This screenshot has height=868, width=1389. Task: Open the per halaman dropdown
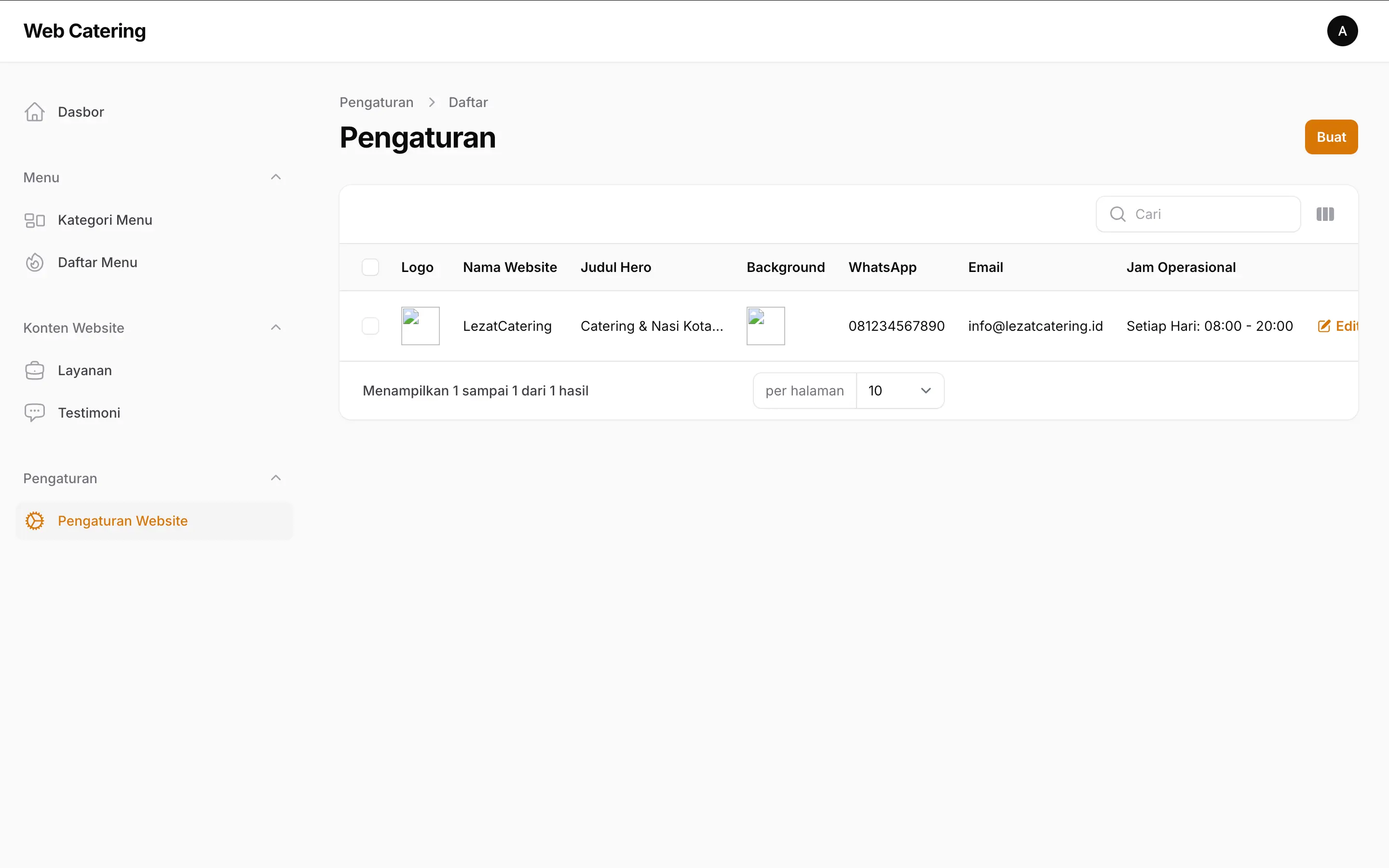[x=899, y=391]
